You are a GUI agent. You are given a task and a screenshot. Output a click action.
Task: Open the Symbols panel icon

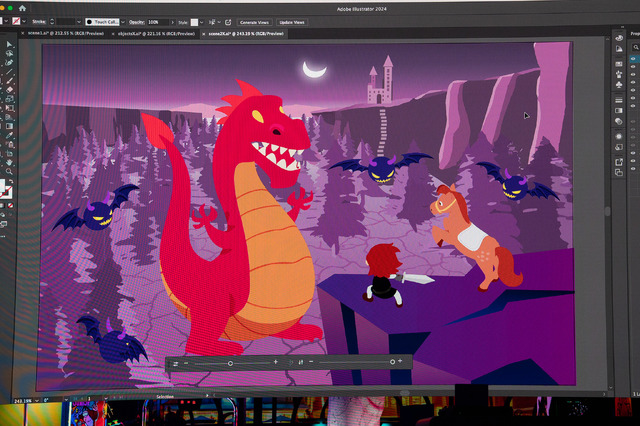tap(619, 84)
